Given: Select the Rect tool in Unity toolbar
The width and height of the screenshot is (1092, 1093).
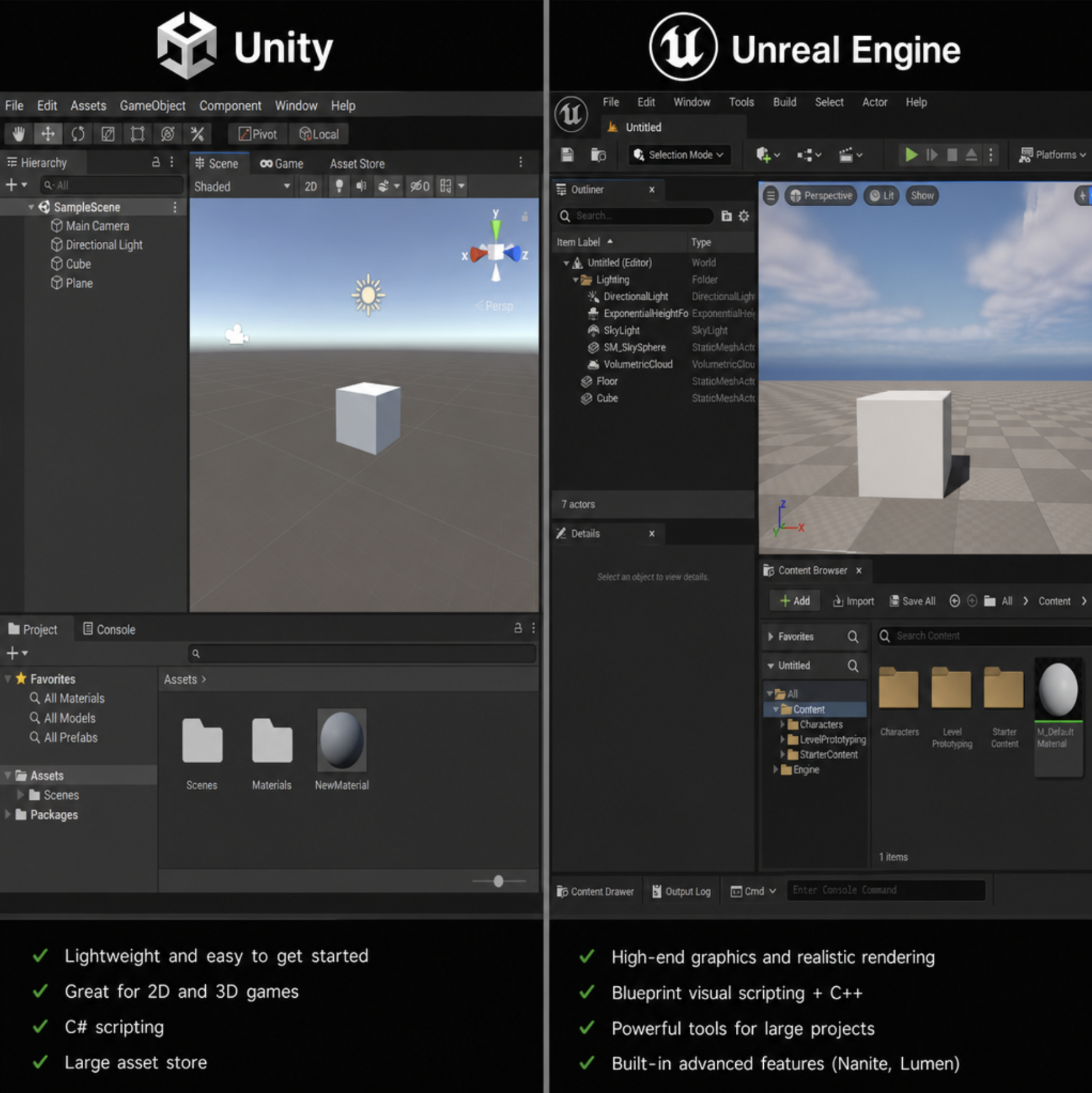Looking at the screenshot, I should tap(137, 134).
